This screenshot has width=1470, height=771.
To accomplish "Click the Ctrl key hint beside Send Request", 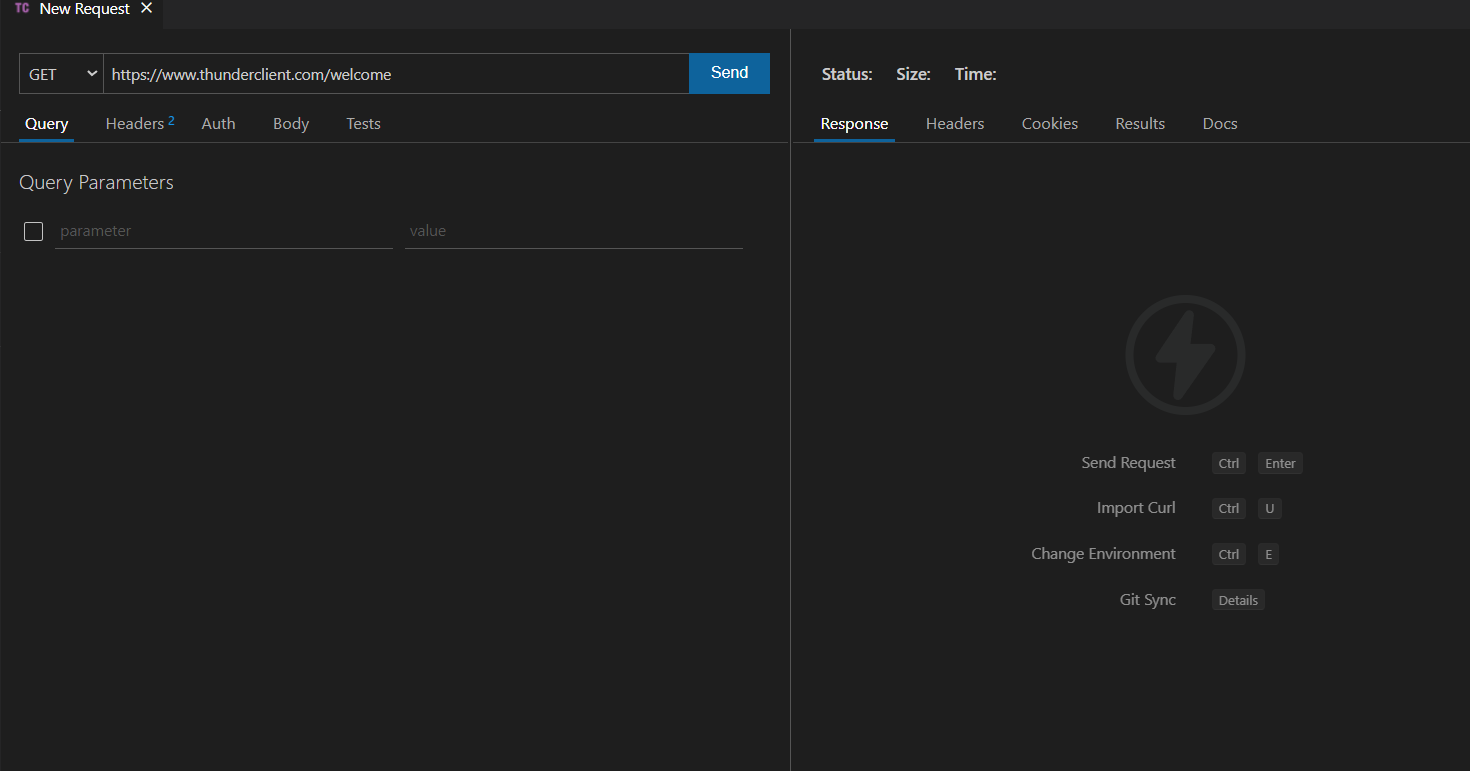I will point(1229,463).
